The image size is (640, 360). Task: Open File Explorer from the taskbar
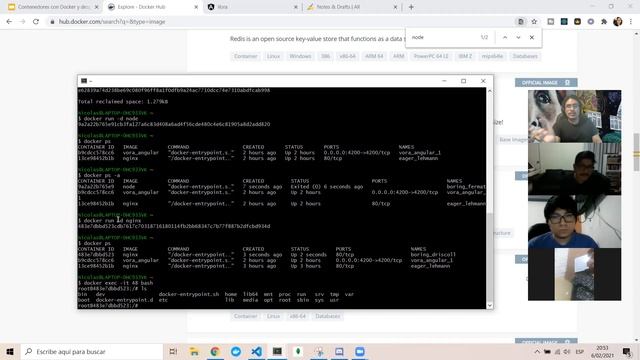(194, 351)
